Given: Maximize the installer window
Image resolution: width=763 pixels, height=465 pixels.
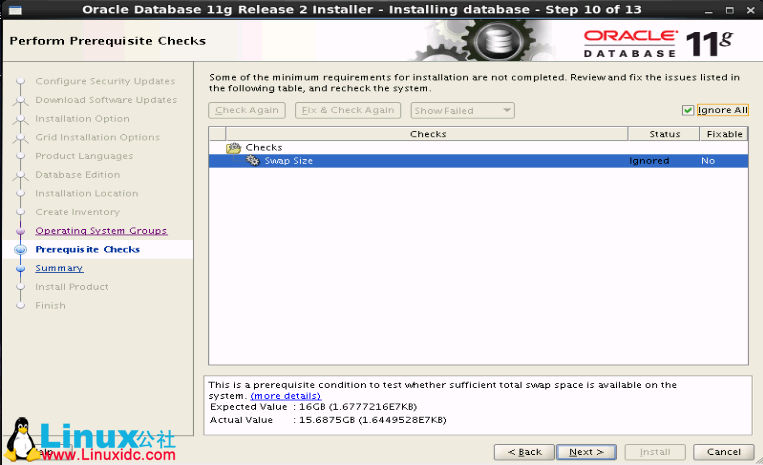Looking at the screenshot, I should click(x=729, y=10).
